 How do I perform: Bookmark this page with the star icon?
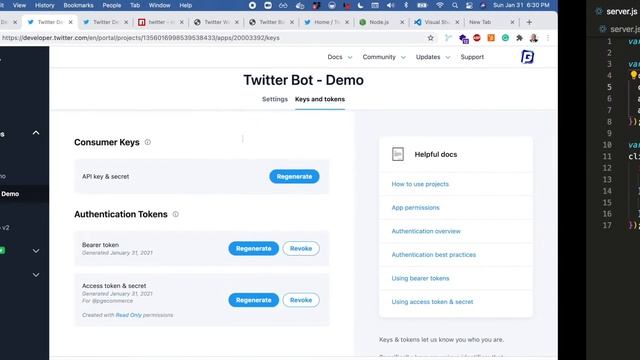(x=430, y=38)
